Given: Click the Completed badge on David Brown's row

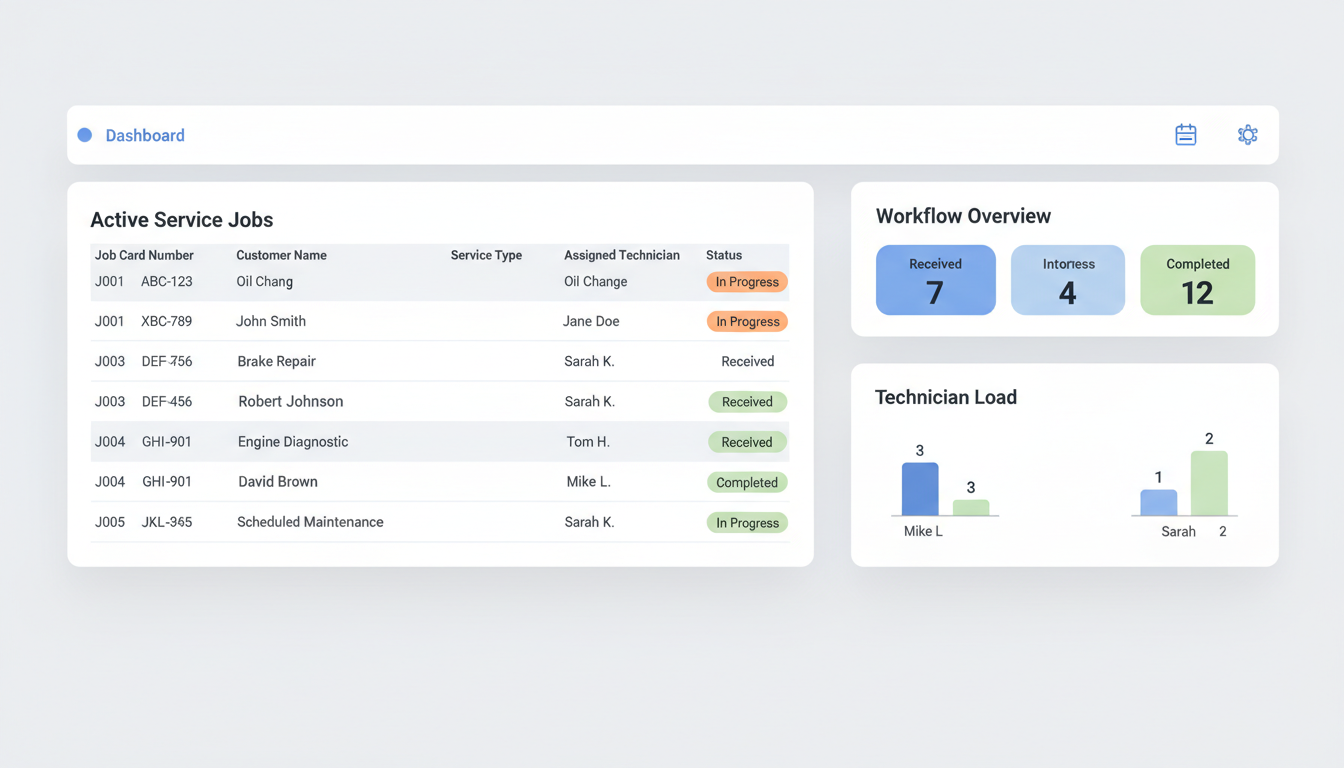Looking at the screenshot, I should (x=747, y=482).
